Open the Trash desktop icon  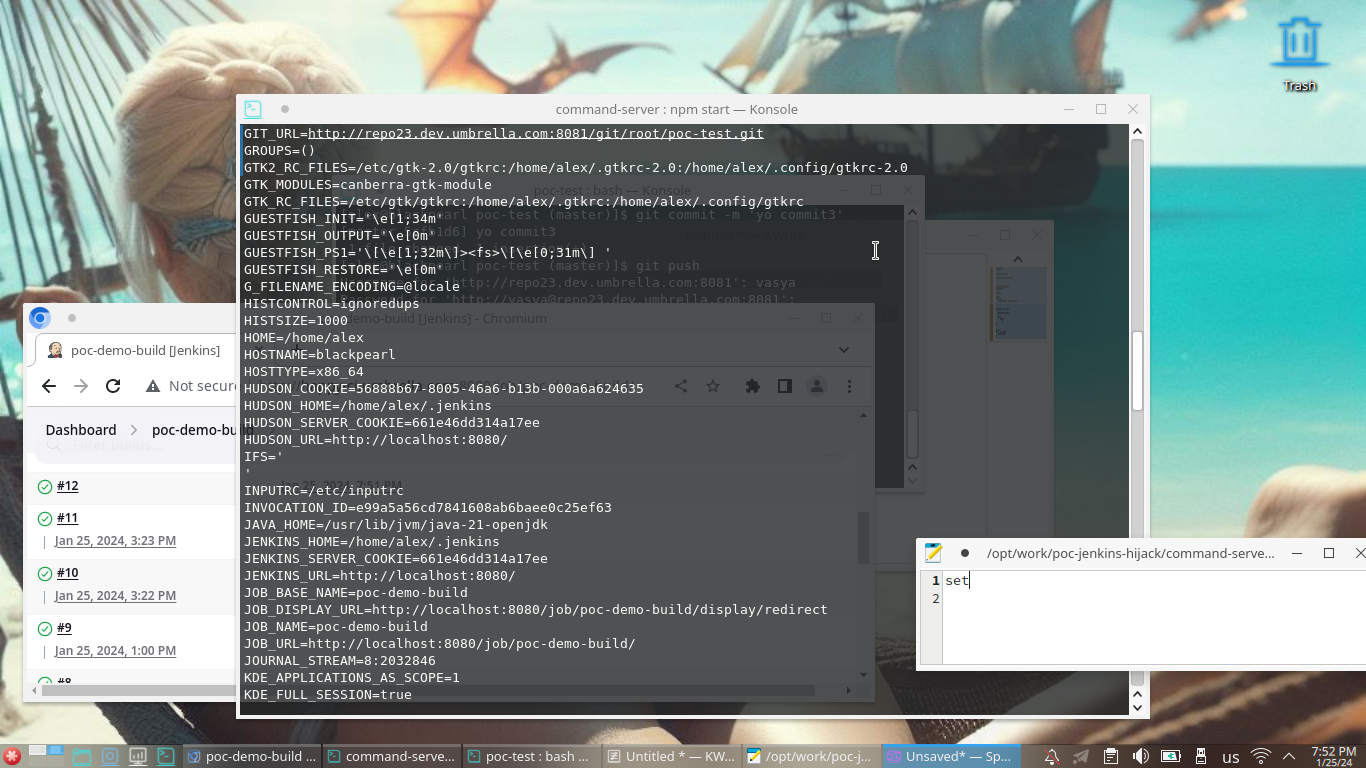(1300, 52)
